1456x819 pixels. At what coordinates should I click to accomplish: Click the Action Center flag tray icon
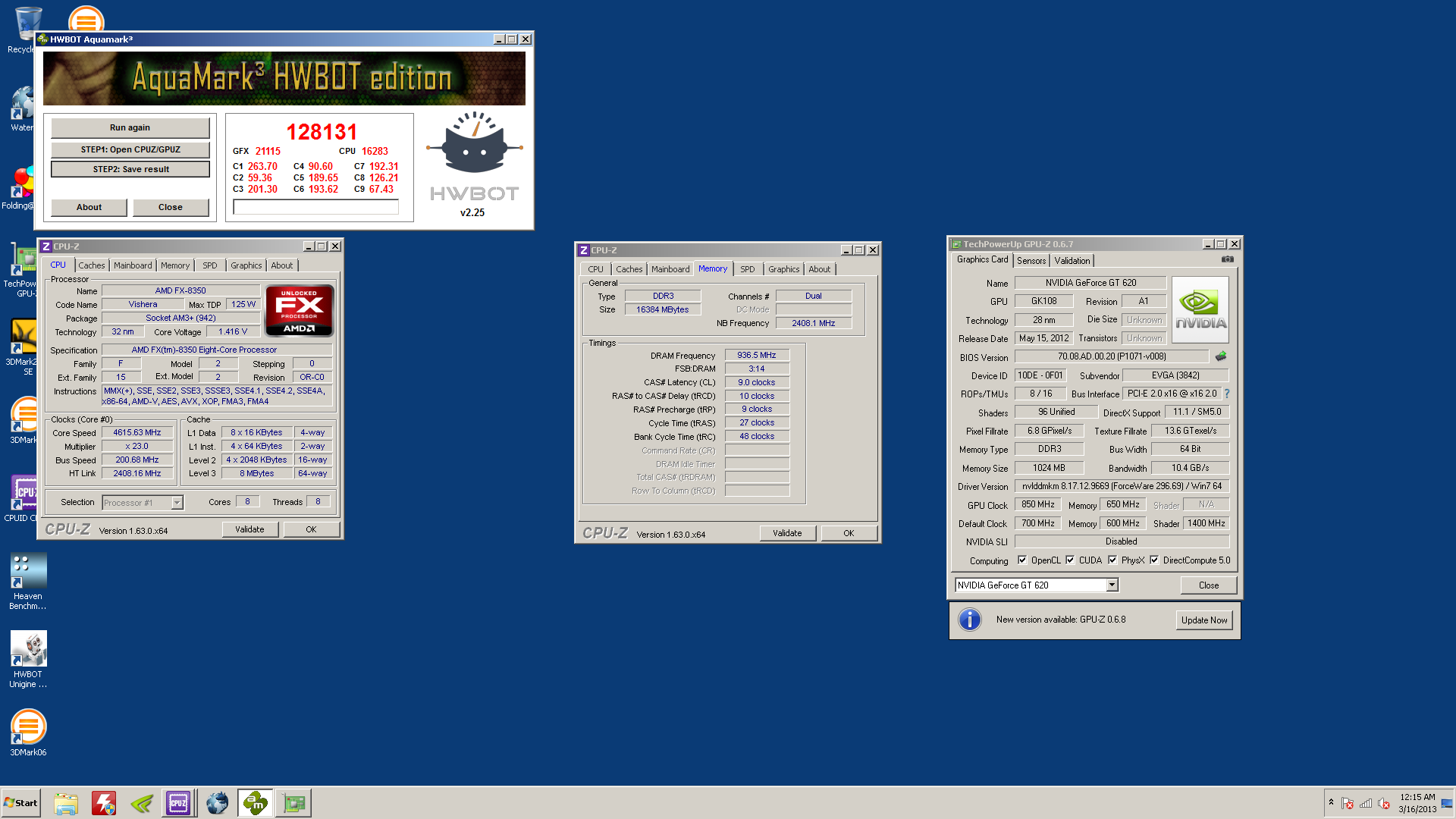[1348, 803]
